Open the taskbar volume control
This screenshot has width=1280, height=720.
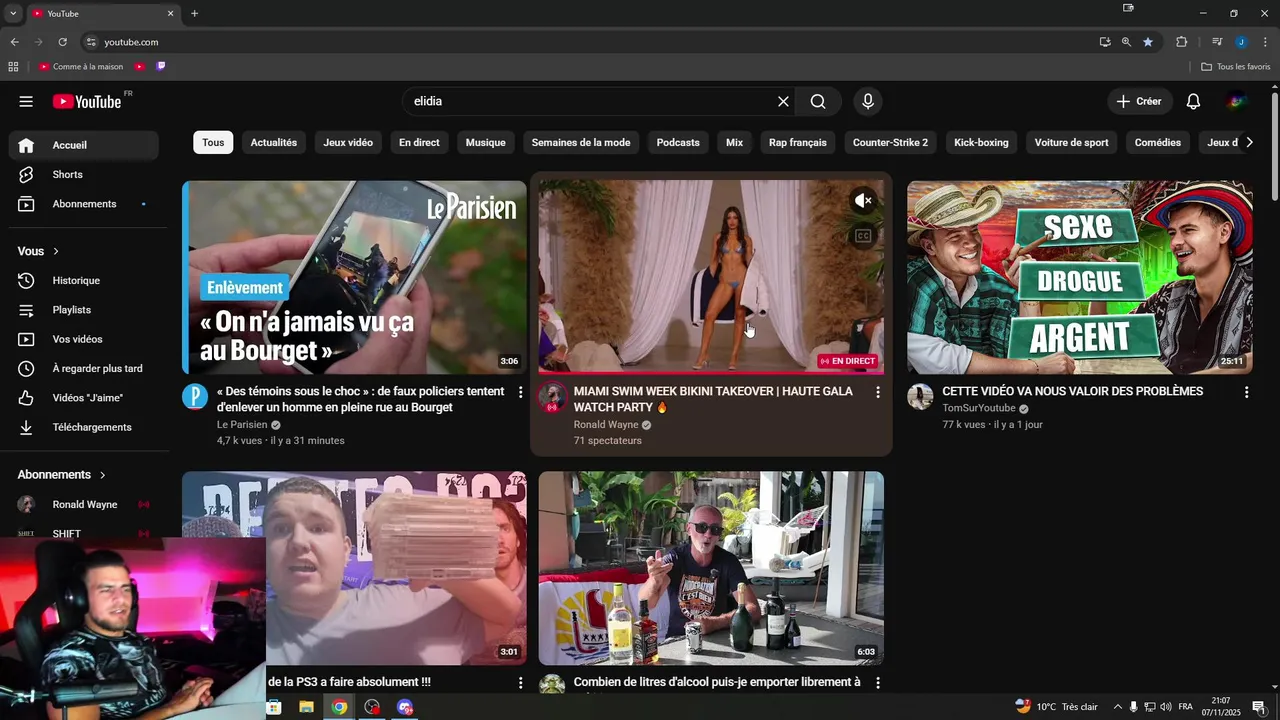(1165, 707)
